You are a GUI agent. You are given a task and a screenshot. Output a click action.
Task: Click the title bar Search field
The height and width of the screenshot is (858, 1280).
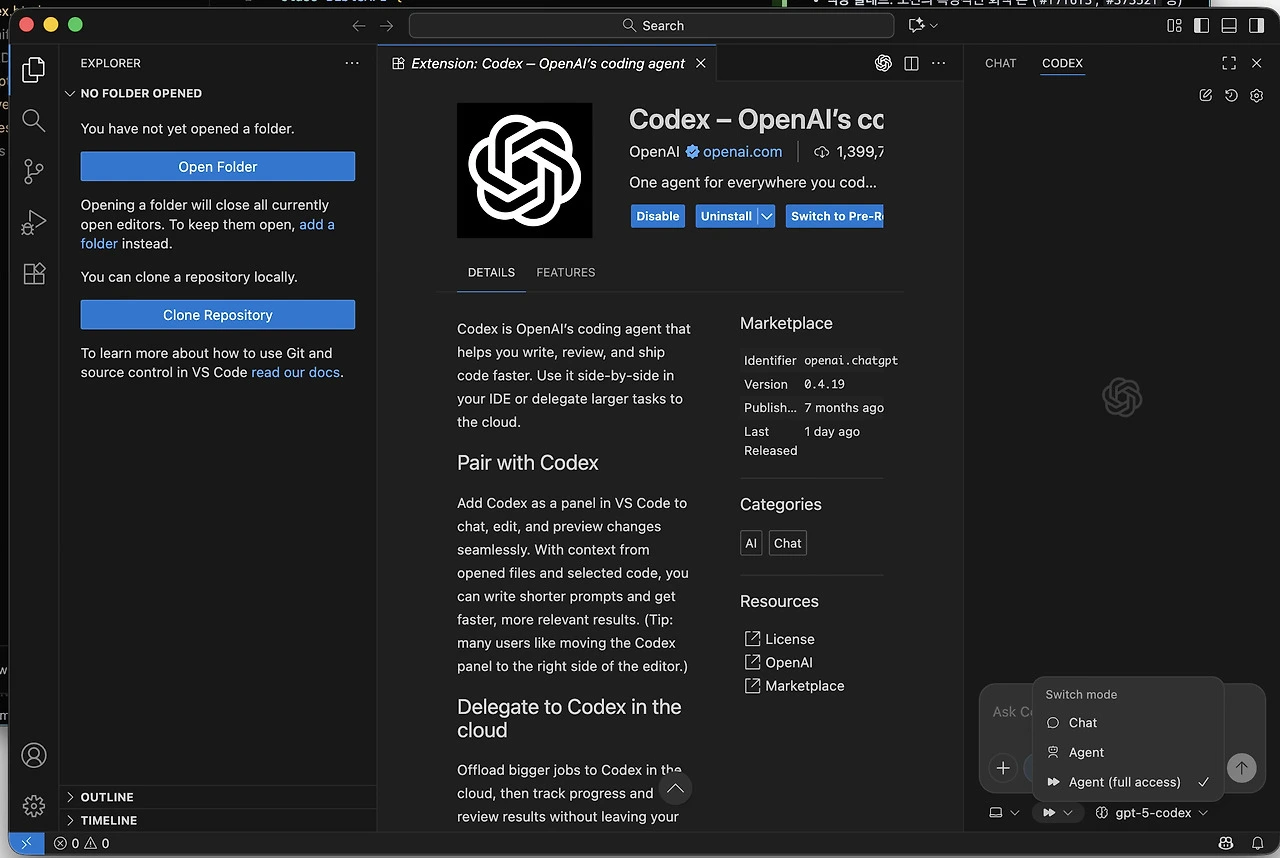[x=652, y=25]
